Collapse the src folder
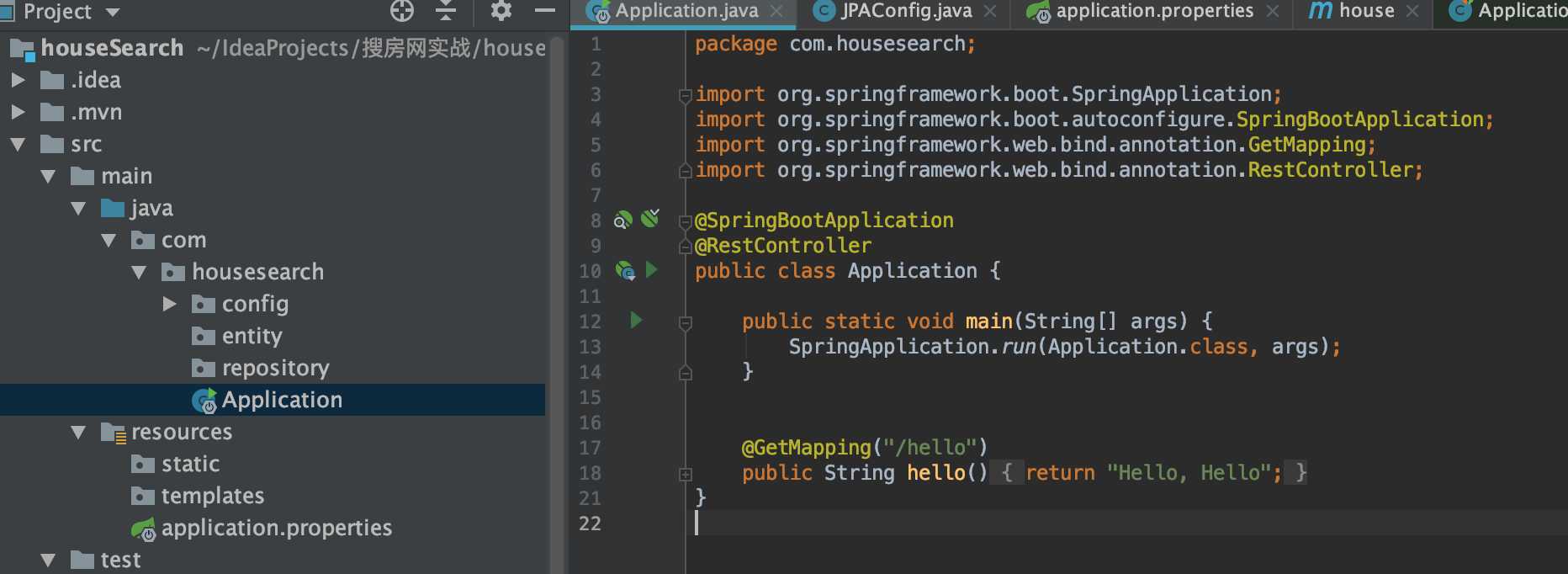1568x574 pixels. tap(18, 145)
